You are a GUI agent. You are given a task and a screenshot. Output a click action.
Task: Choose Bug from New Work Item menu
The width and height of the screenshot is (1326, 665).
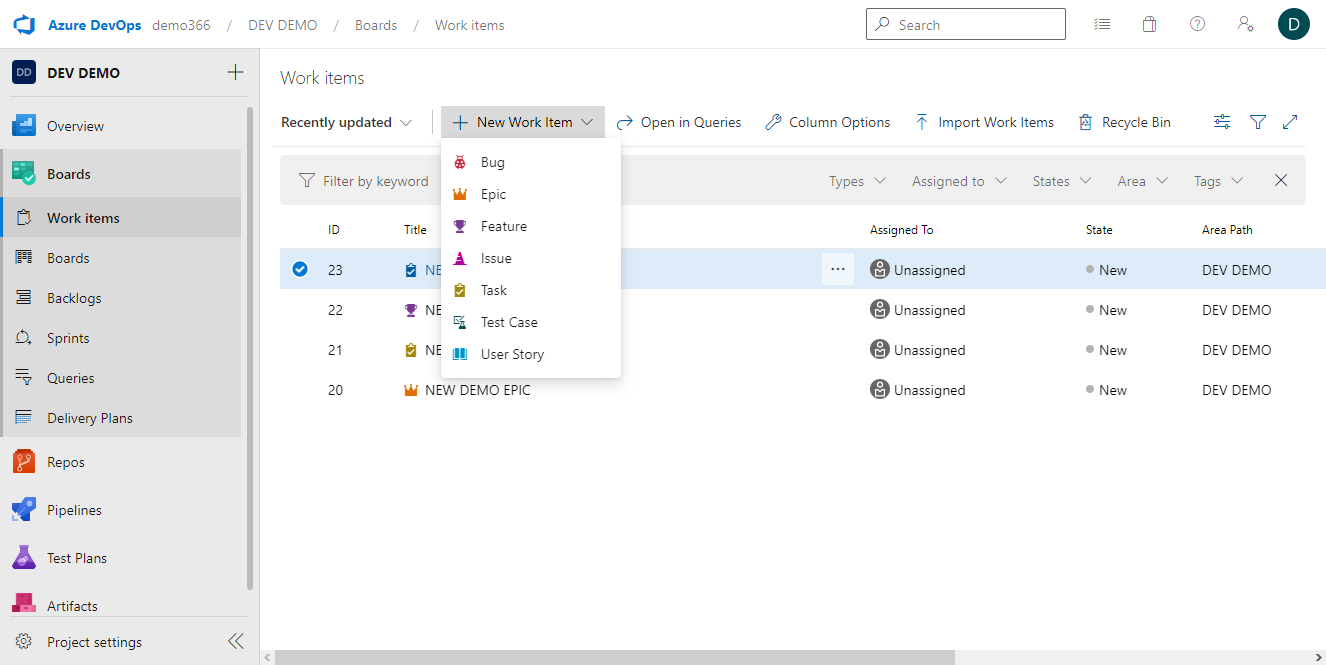[x=531, y=162]
